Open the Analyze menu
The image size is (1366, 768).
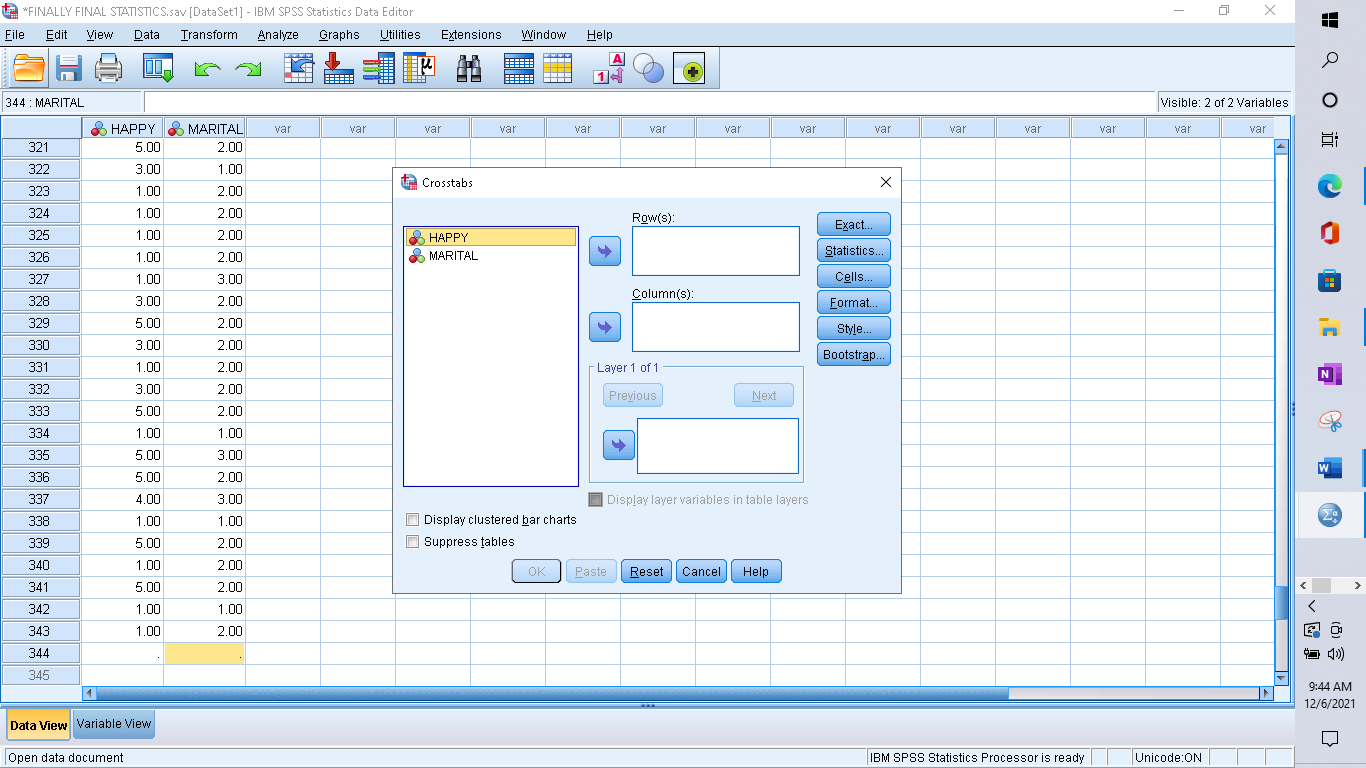pyautogui.click(x=277, y=34)
